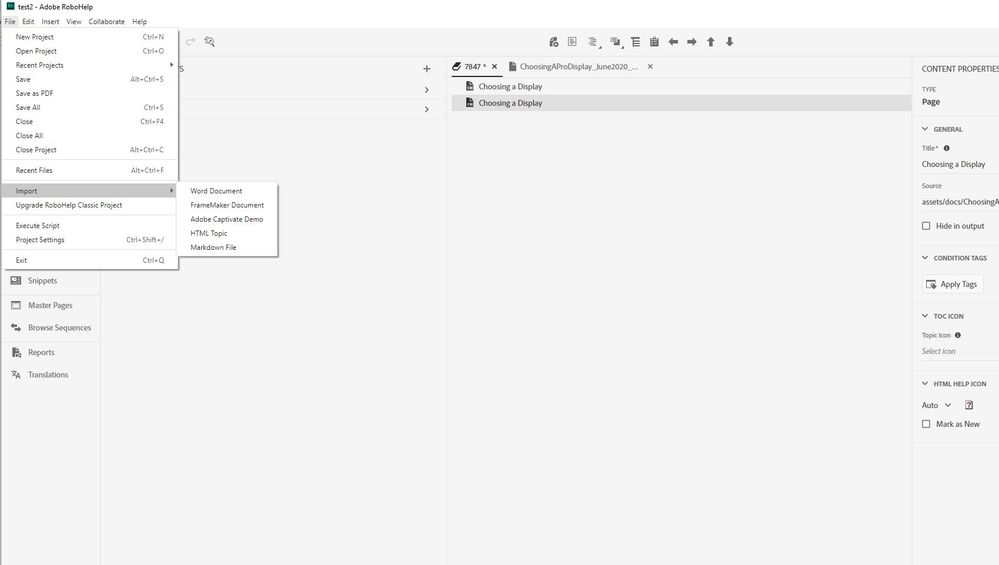Click the Select icon field
The image size is (999, 565).
pos(958,352)
